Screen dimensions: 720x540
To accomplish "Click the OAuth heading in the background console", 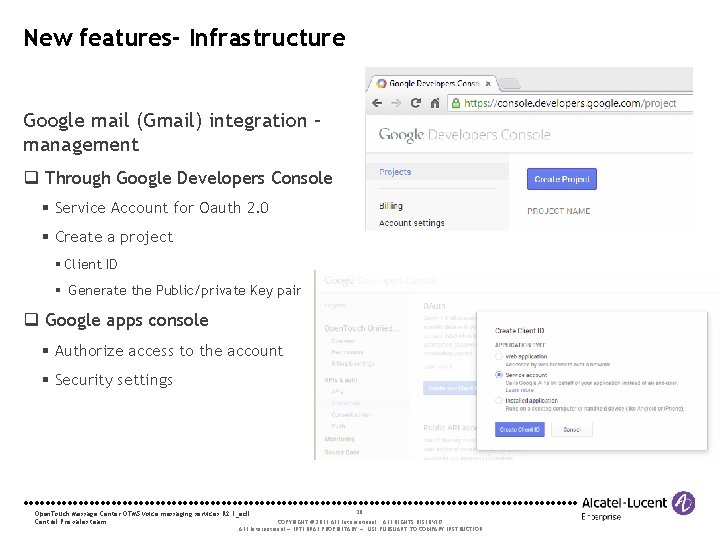I will 434,306.
